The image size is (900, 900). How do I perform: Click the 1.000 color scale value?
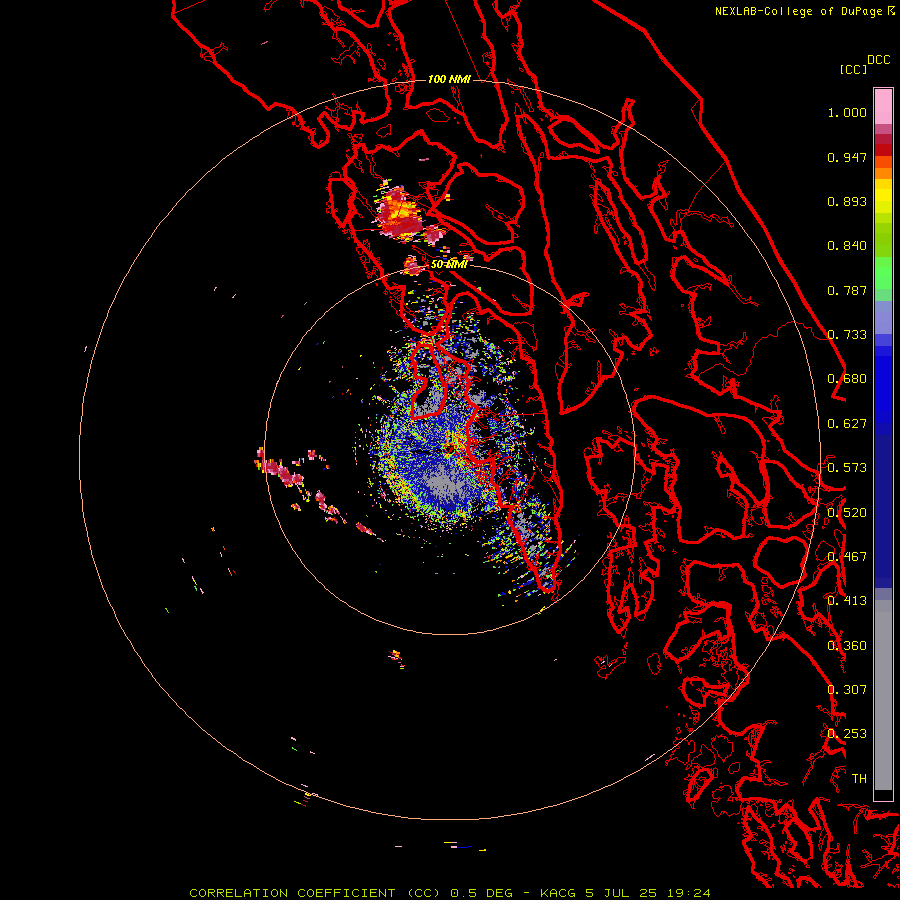[x=847, y=112]
